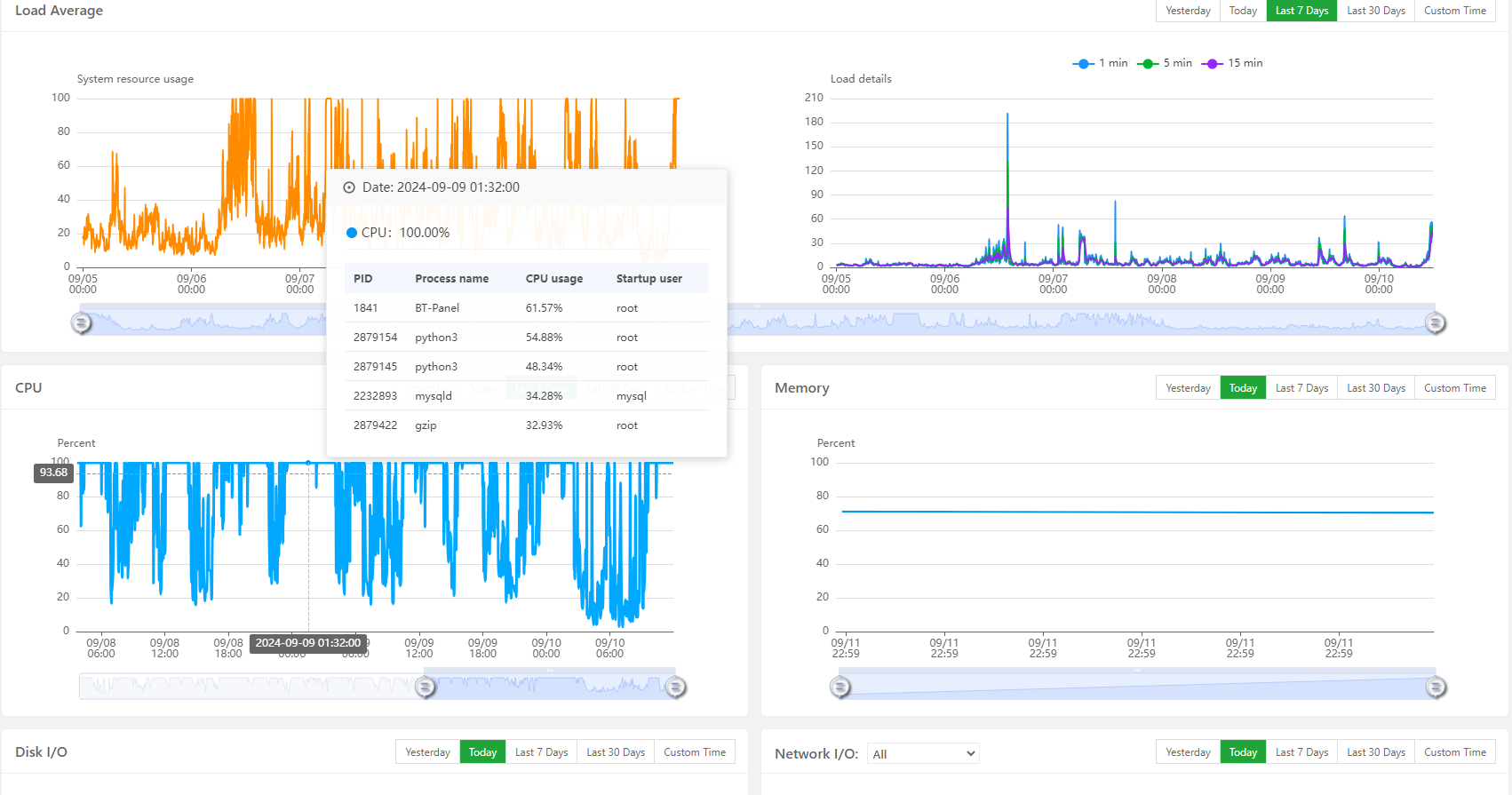This screenshot has width=1512, height=795.
Task: Click the BT-Panel process row in tooltip
Action: coord(526,308)
